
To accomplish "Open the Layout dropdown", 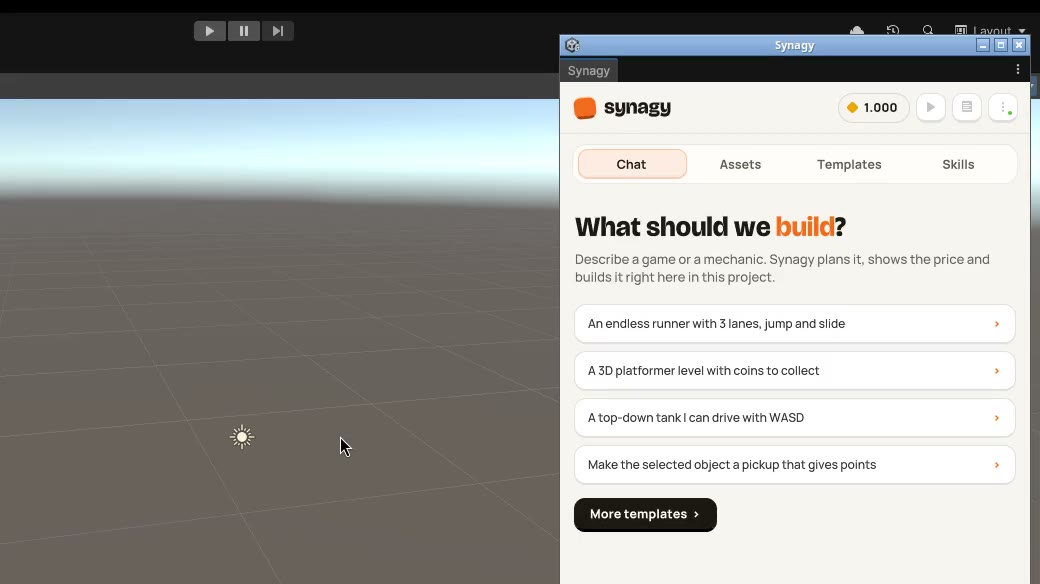I will pyautogui.click(x=990, y=31).
